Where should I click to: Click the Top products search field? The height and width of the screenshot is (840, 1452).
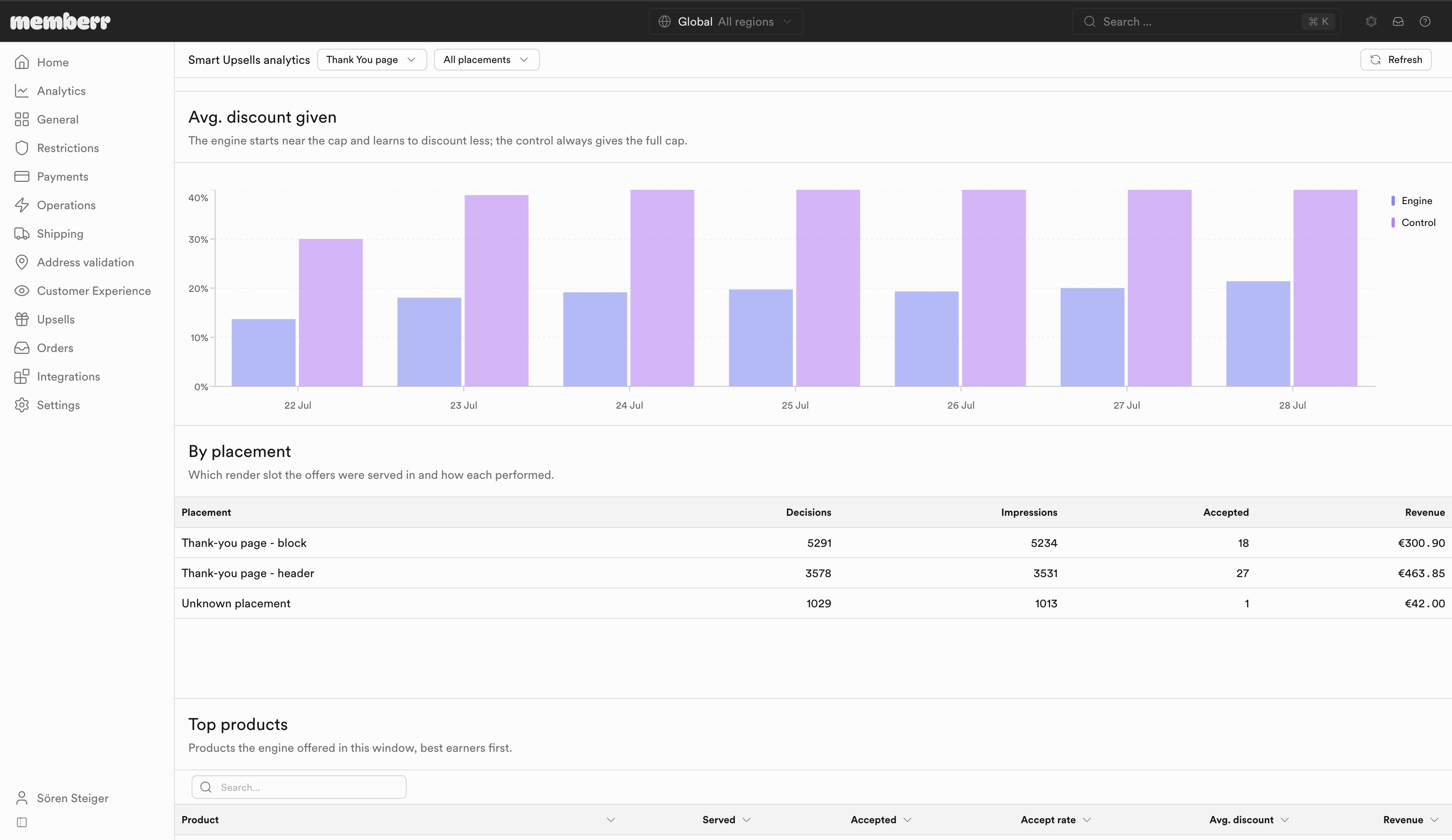click(x=298, y=786)
